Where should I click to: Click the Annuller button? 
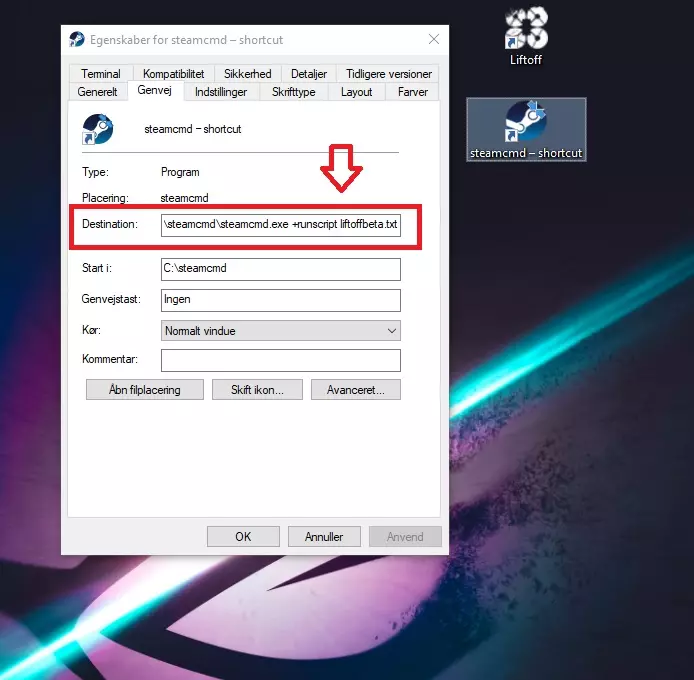point(324,537)
